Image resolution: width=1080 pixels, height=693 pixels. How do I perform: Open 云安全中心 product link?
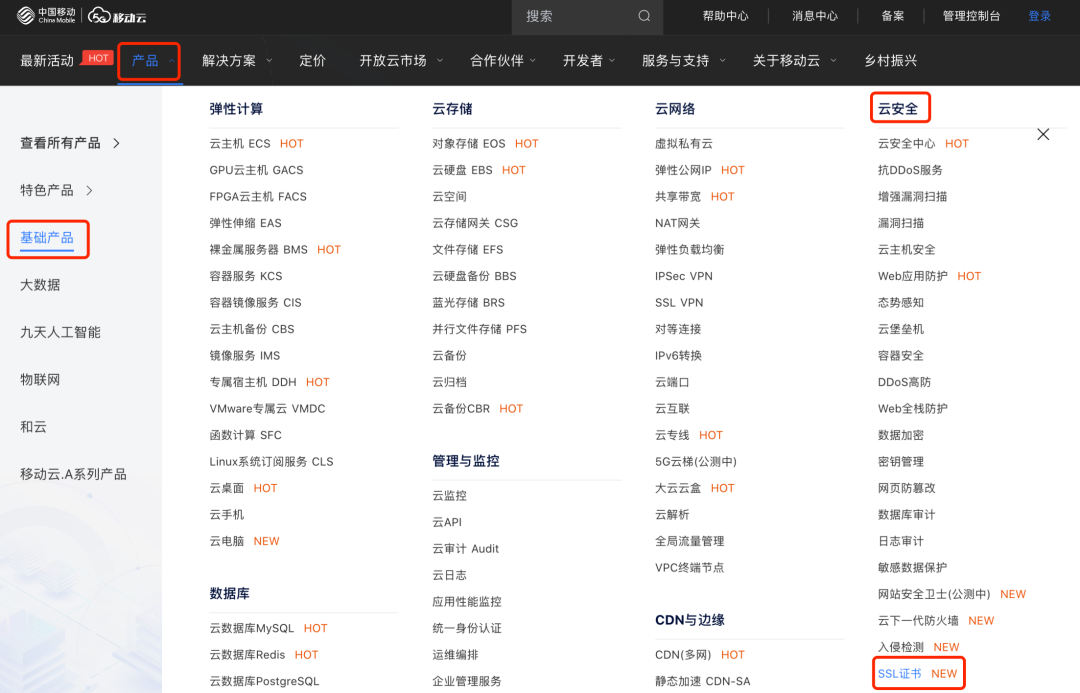(x=906, y=143)
